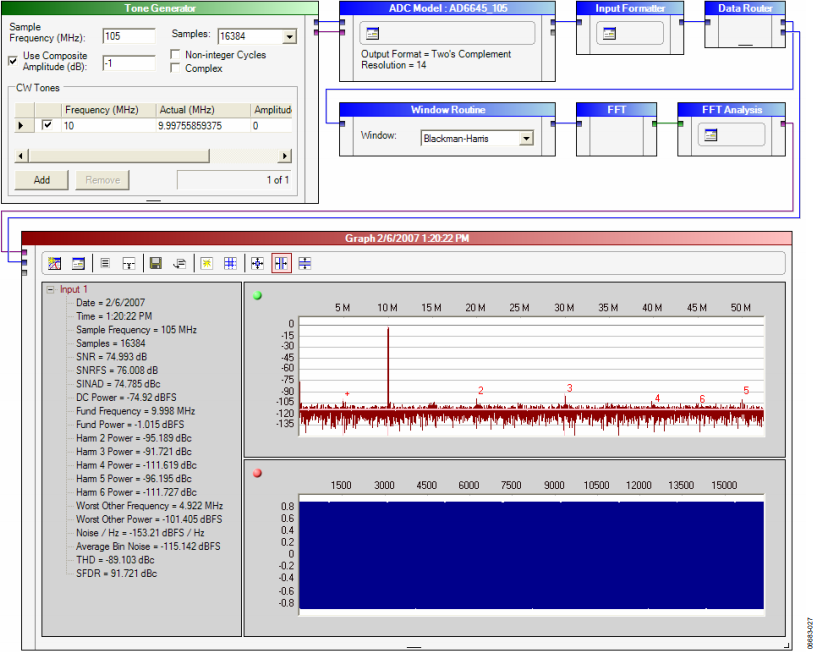Click the Remove button under CW Tones
The width and height of the screenshot is (813, 652).
[x=102, y=180]
